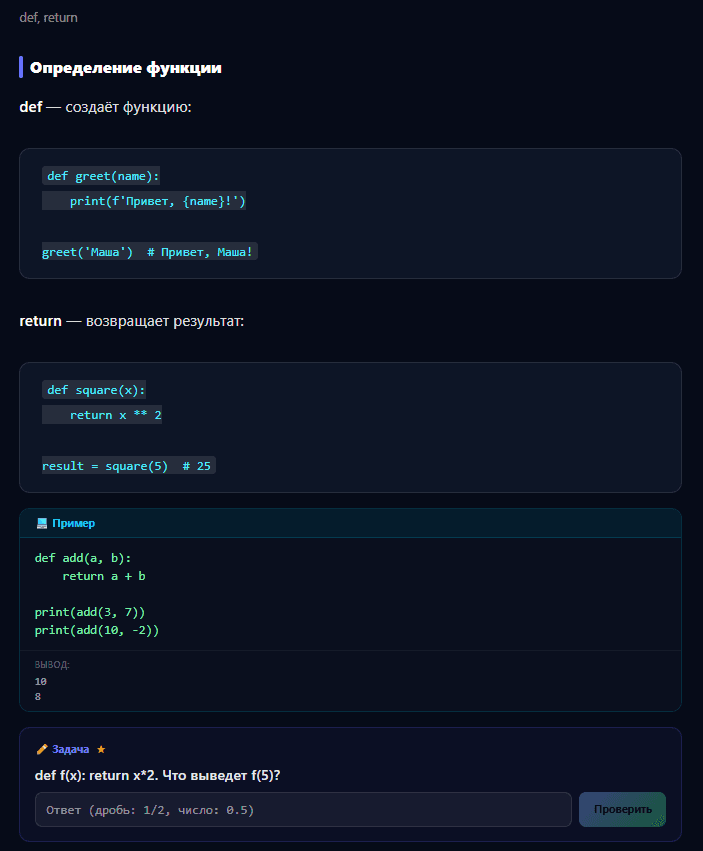Click the computer icon beside Пример

42,523
